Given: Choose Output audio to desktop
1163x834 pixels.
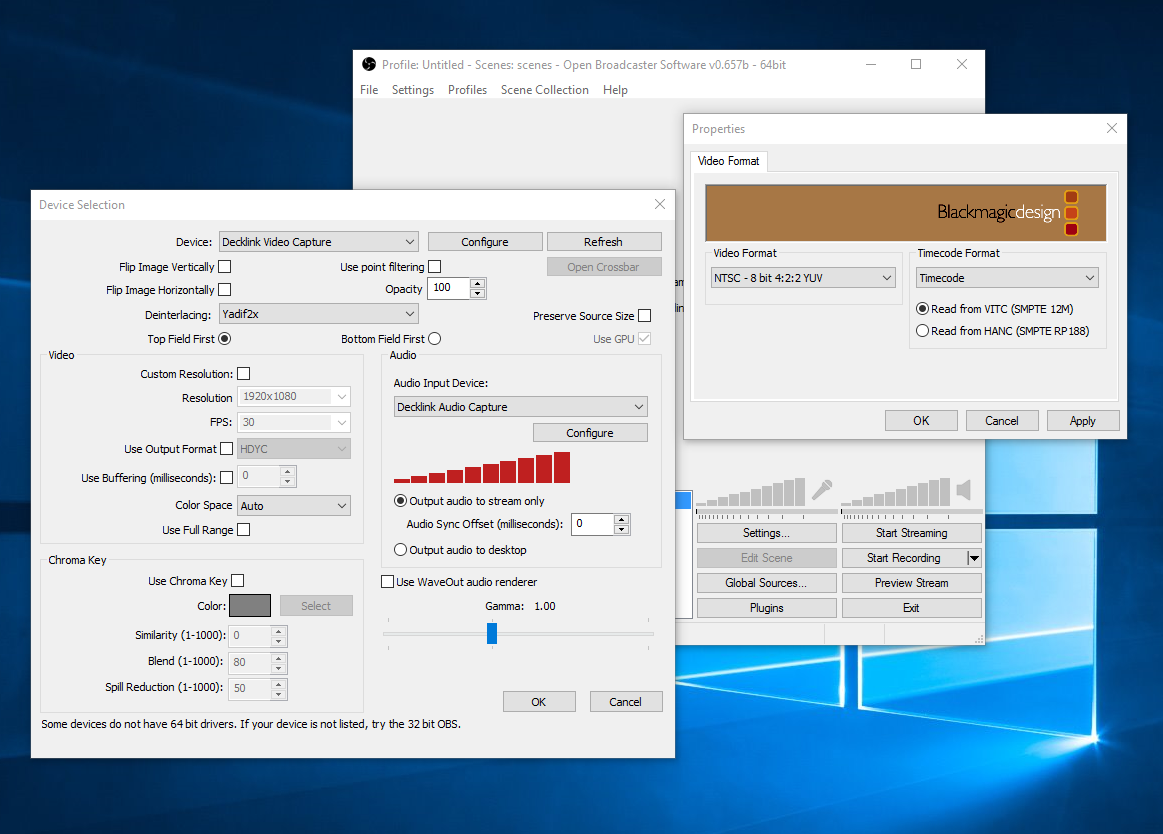Looking at the screenshot, I should pos(401,550).
